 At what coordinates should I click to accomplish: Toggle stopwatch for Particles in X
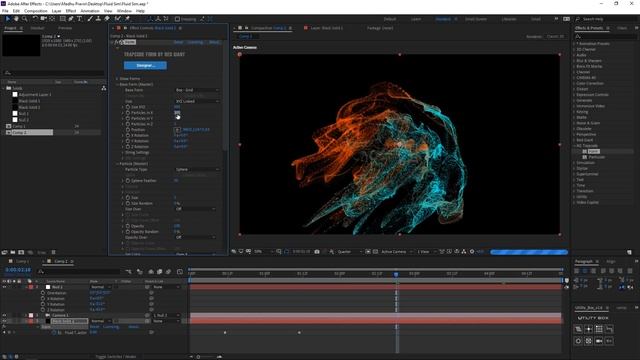[x=128, y=113]
